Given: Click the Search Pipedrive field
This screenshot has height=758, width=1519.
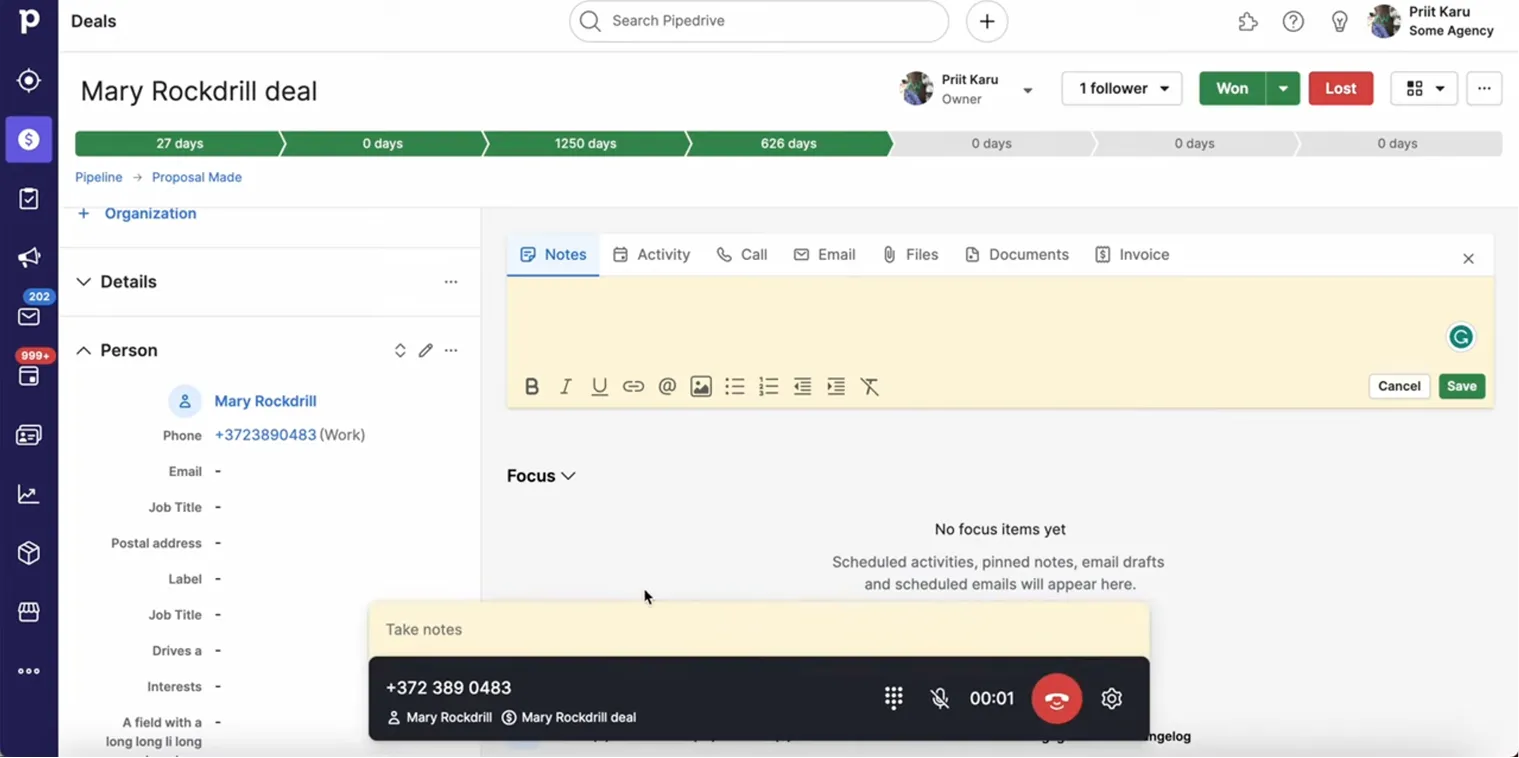Looking at the screenshot, I should 759,21.
